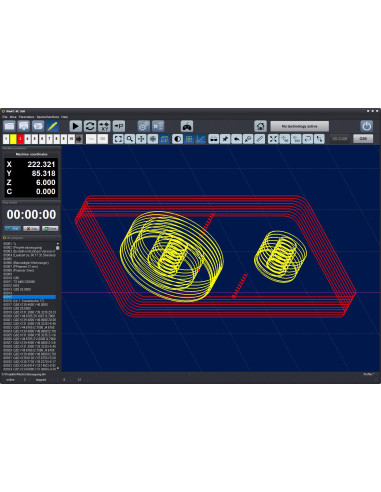Select the four-arrow pan tool

pyautogui.click(x=141, y=139)
